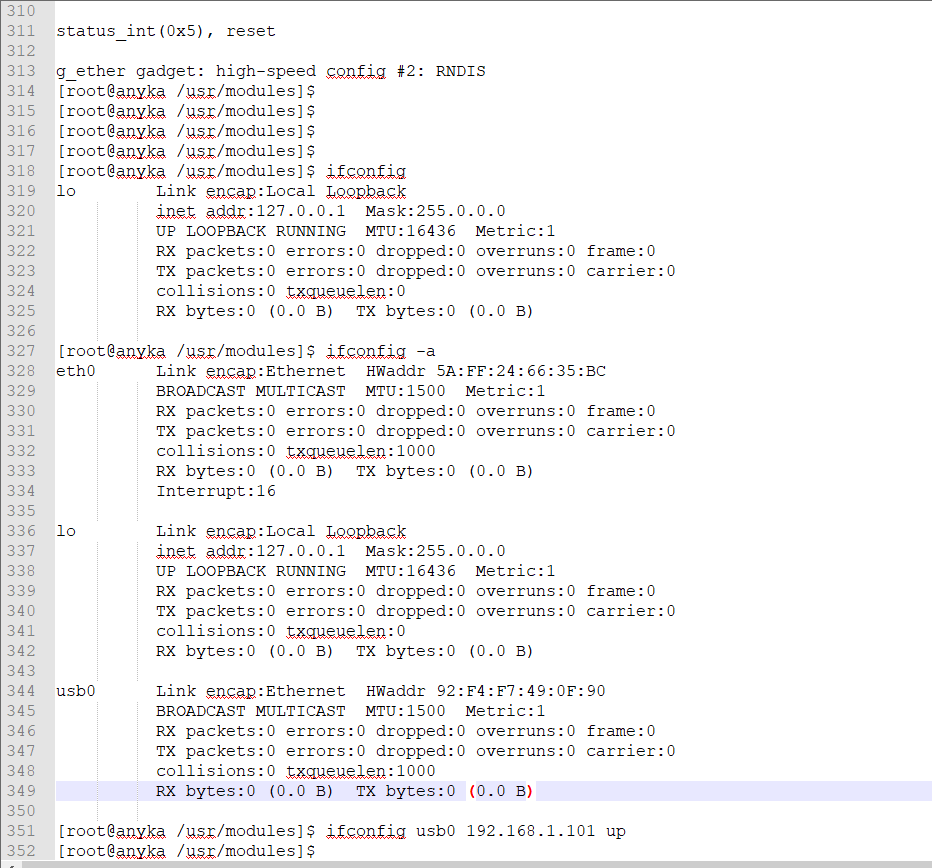This screenshot has width=932, height=868.
Task: Click the word 'RNDIS' on line 313
Action: click(461, 71)
